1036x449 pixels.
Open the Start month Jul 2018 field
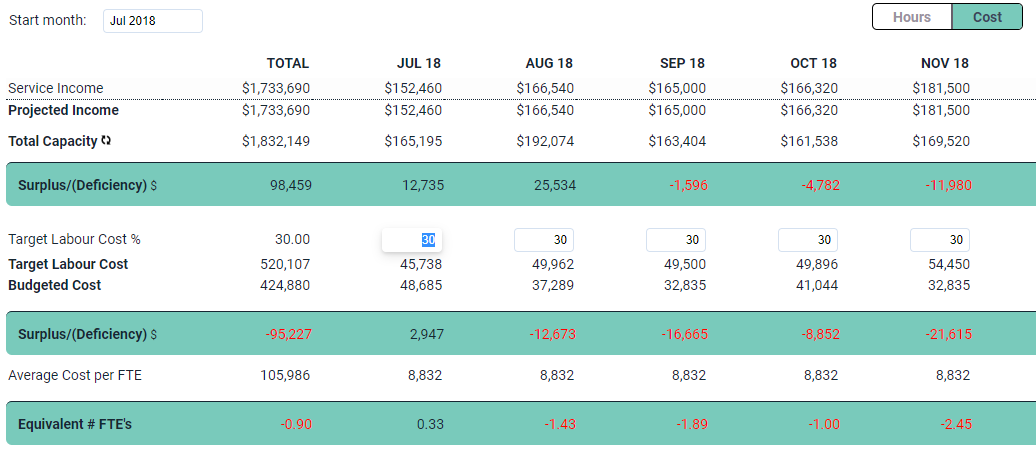tap(153, 20)
